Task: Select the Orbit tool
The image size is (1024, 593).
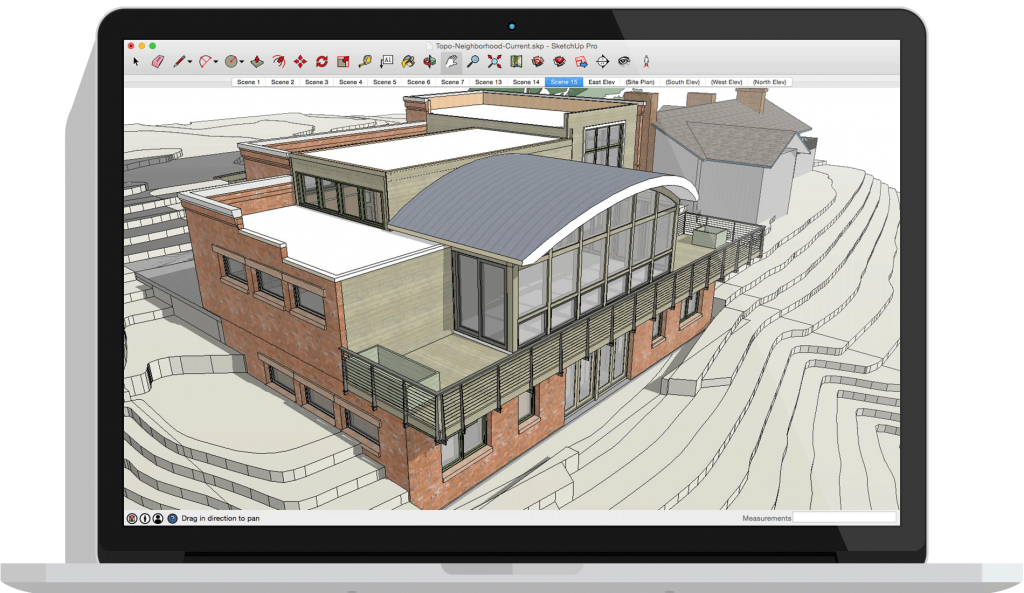Action: point(429,60)
